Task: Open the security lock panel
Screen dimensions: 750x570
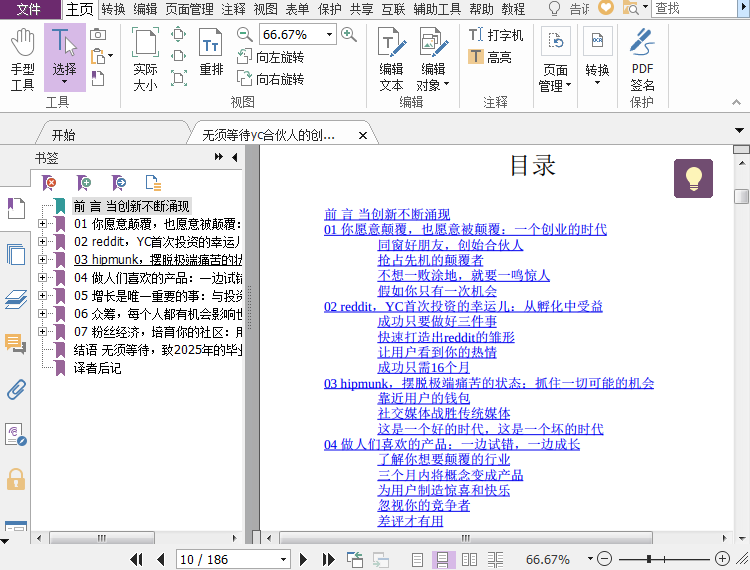Action: 16,479
